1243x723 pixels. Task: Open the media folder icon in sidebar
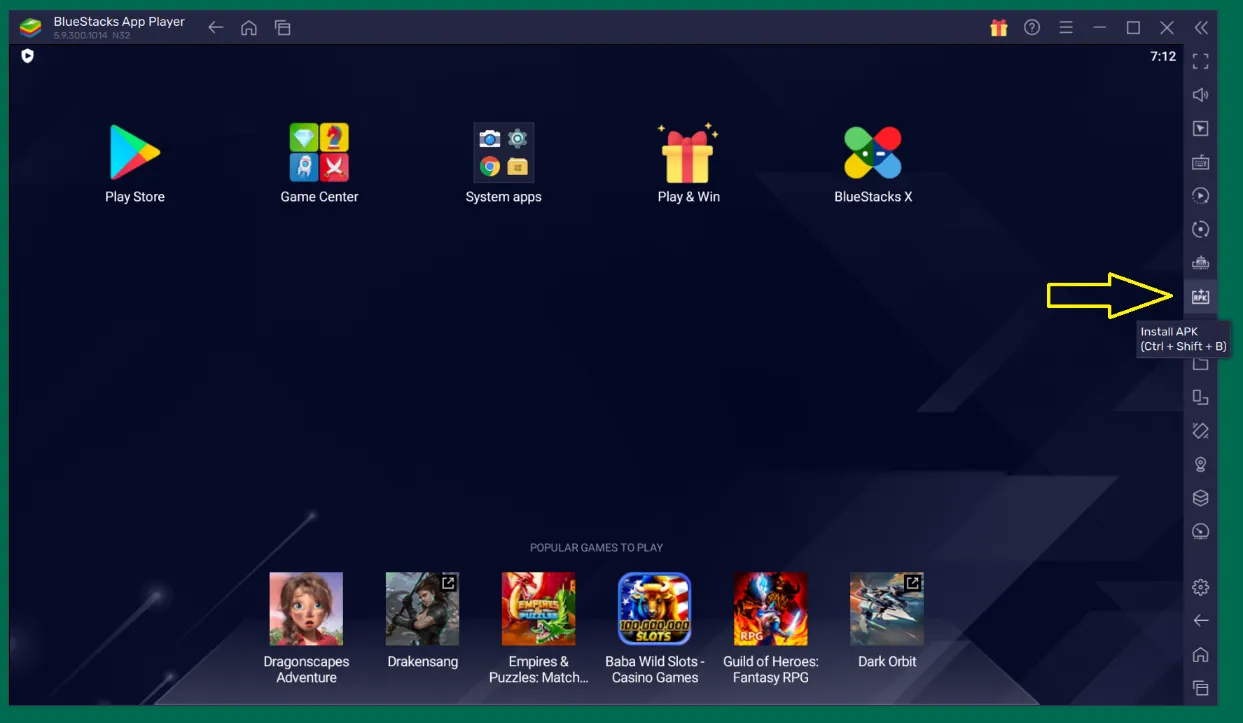(x=1201, y=364)
